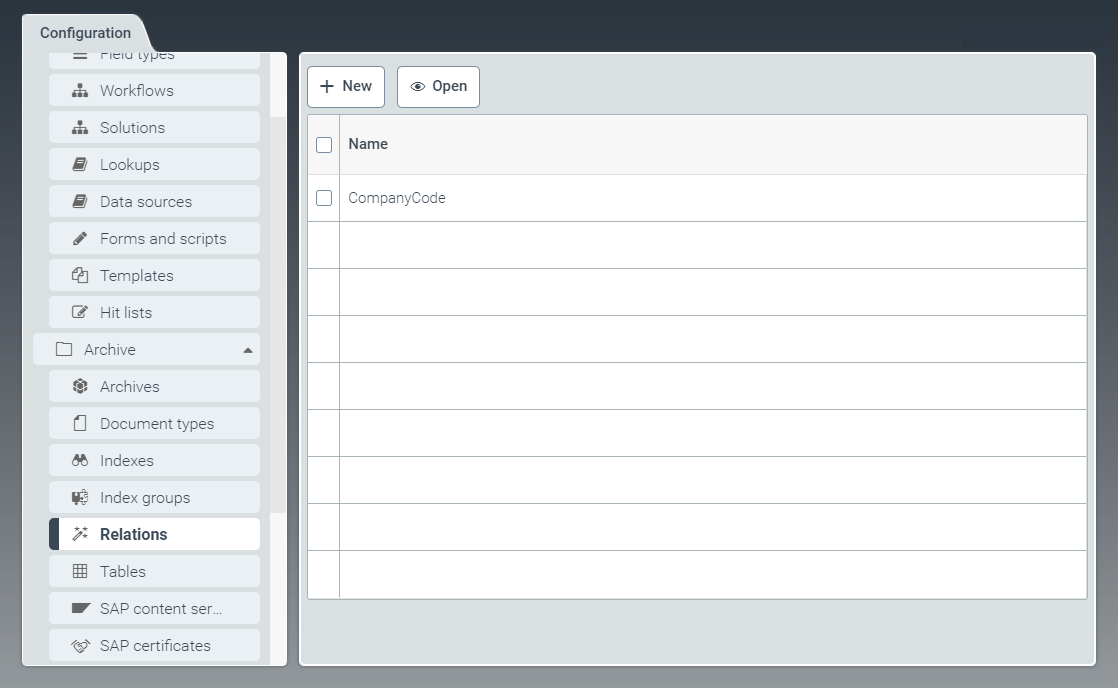Click the SAP certificates handshake icon

tap(80, 646)
